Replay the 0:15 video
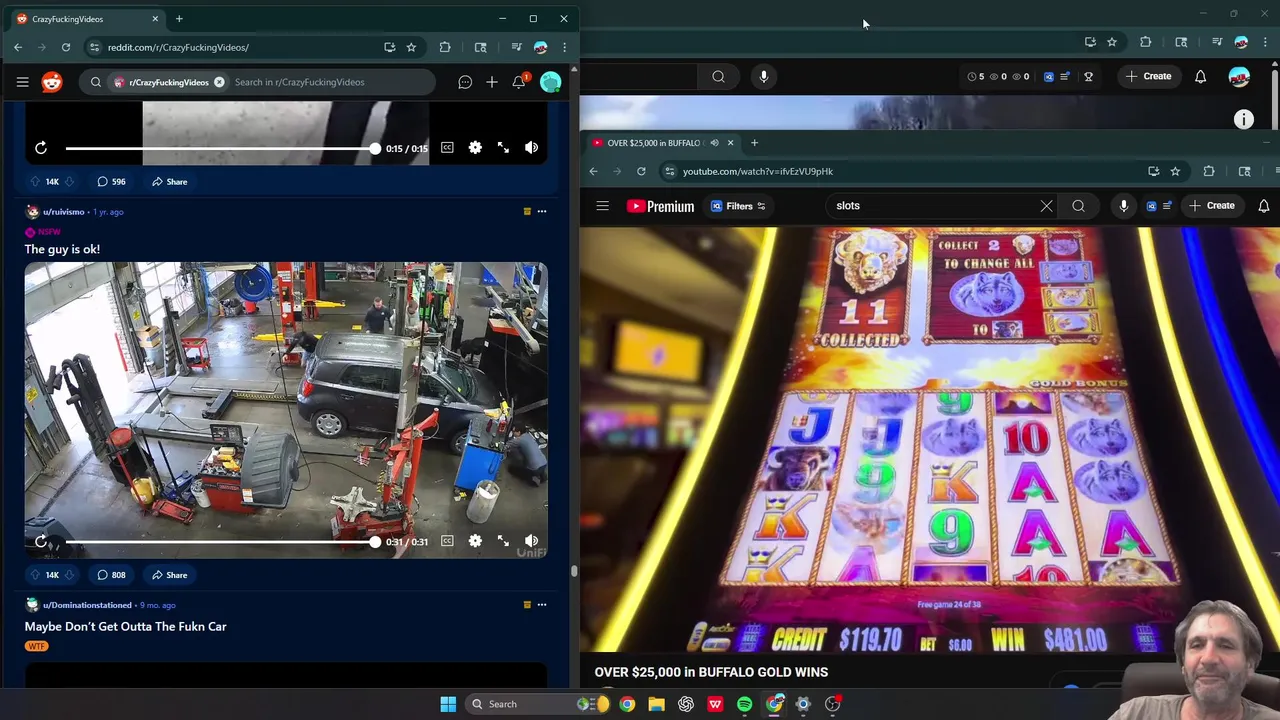This screenshot has width=1280, height=720. 41,148
